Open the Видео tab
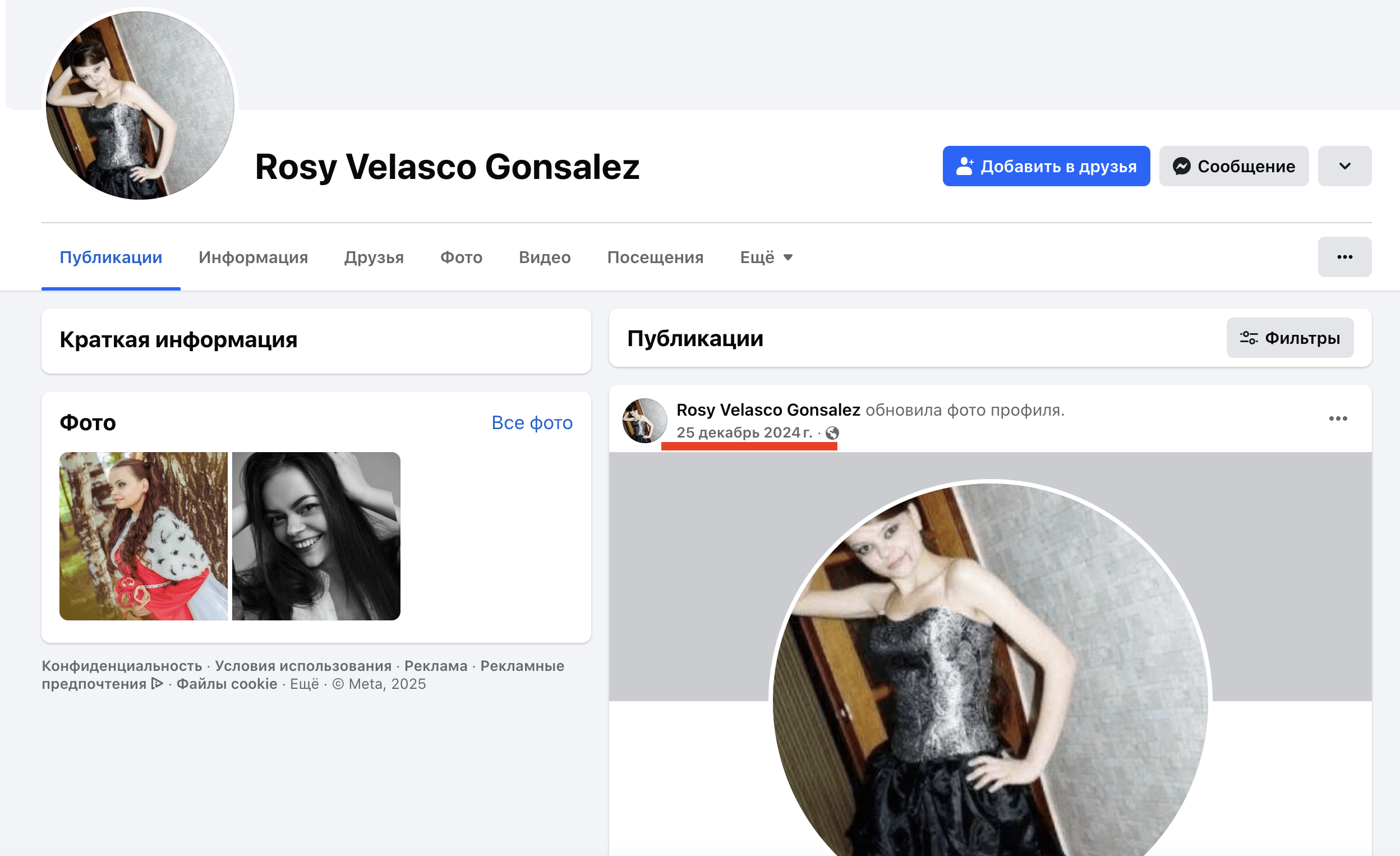 pyautogui.click(x=544, y=257)
